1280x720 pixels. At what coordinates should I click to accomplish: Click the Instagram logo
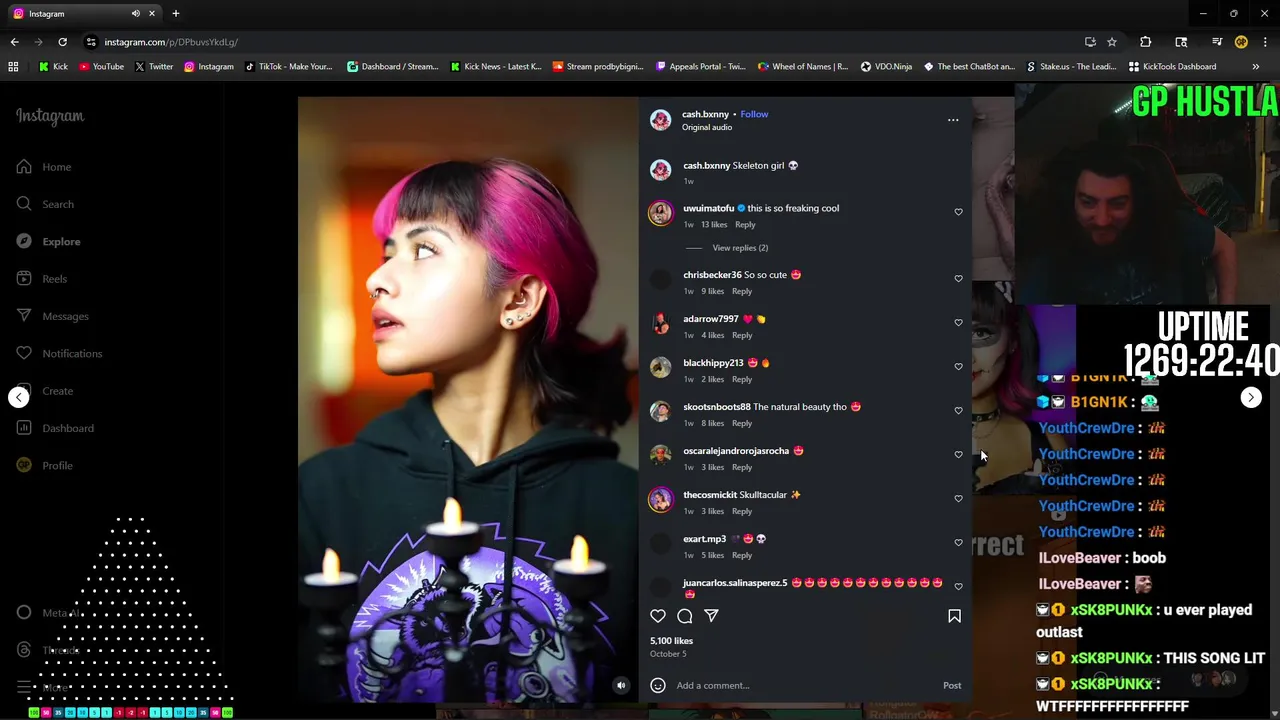pyautogui.click(x=50, y=116)
